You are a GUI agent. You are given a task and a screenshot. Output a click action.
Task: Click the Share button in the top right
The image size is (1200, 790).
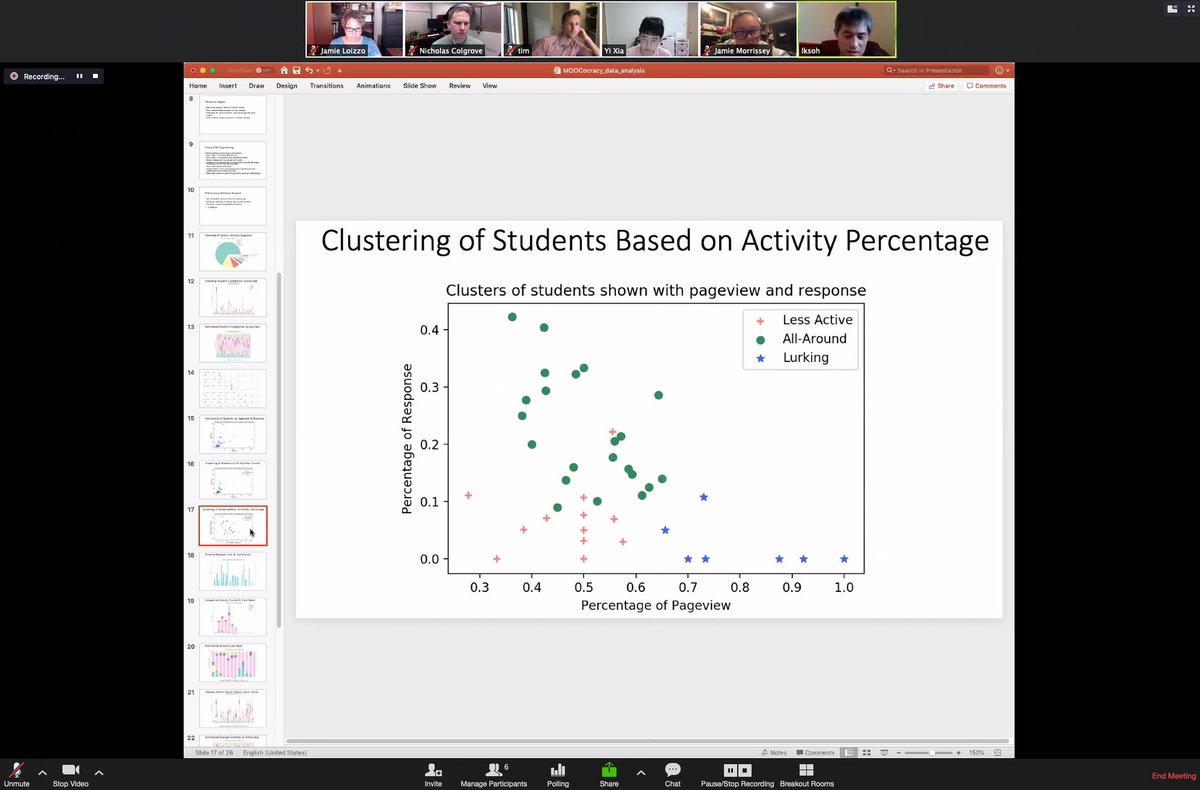coord(939,86)
